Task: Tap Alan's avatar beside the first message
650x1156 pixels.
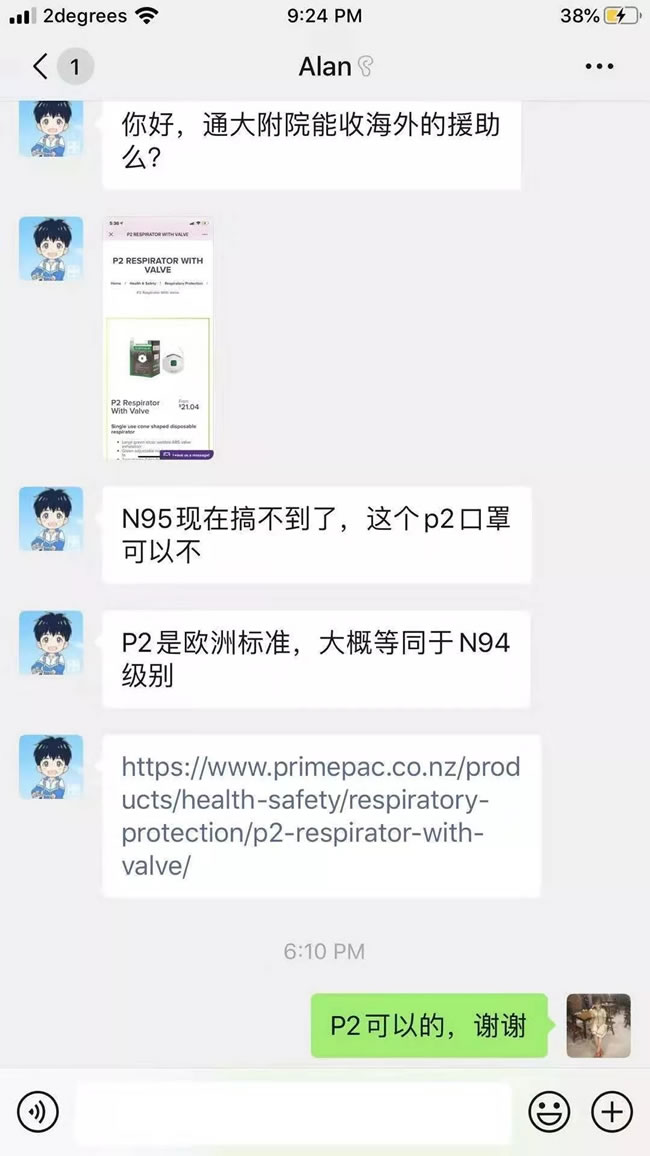Action: point(51,128)
